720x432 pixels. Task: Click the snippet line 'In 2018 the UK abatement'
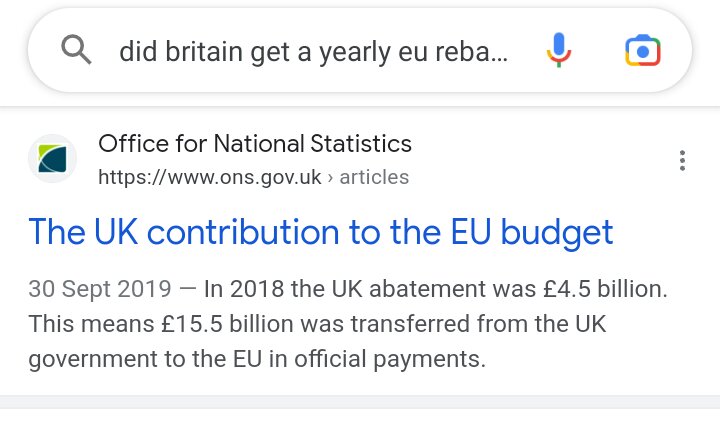point(370,289)
